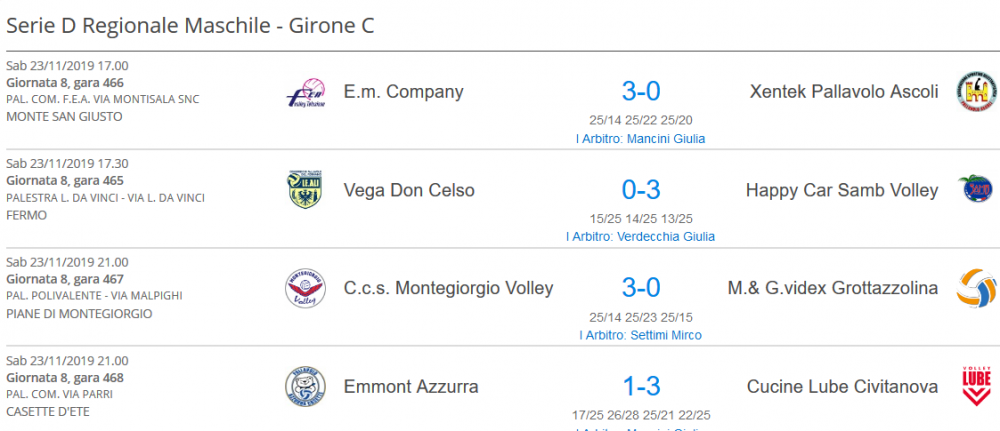
Task: Open the I Arbitro: Verdecchia Giulia link
Action: tap(640, 237)
